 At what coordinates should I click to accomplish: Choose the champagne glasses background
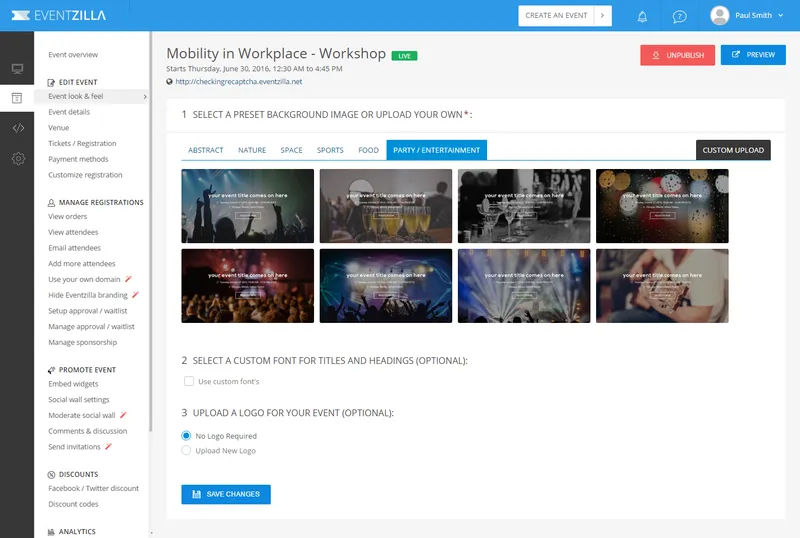click(386, 206)
